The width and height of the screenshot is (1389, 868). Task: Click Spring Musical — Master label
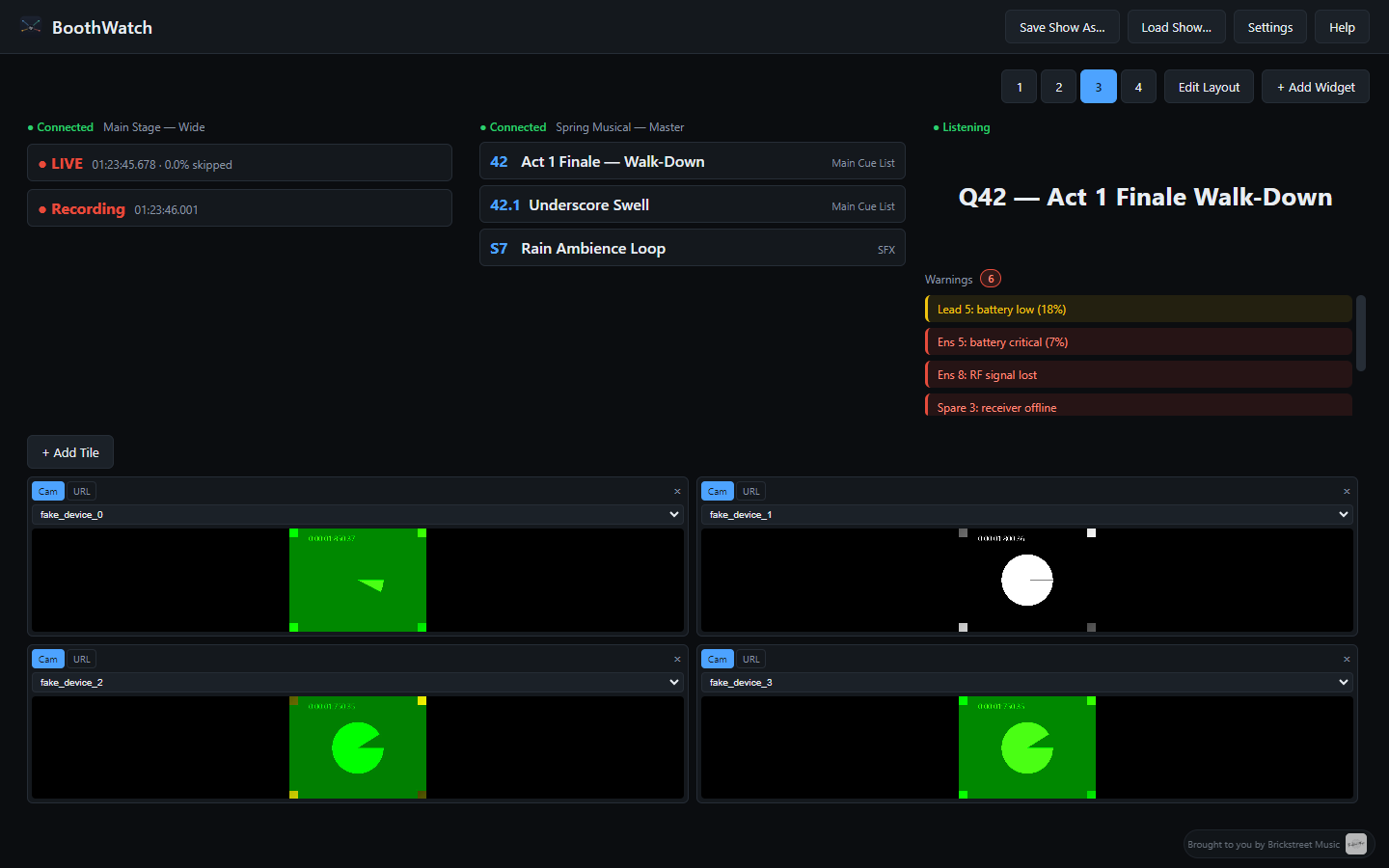tap(619, 127)
